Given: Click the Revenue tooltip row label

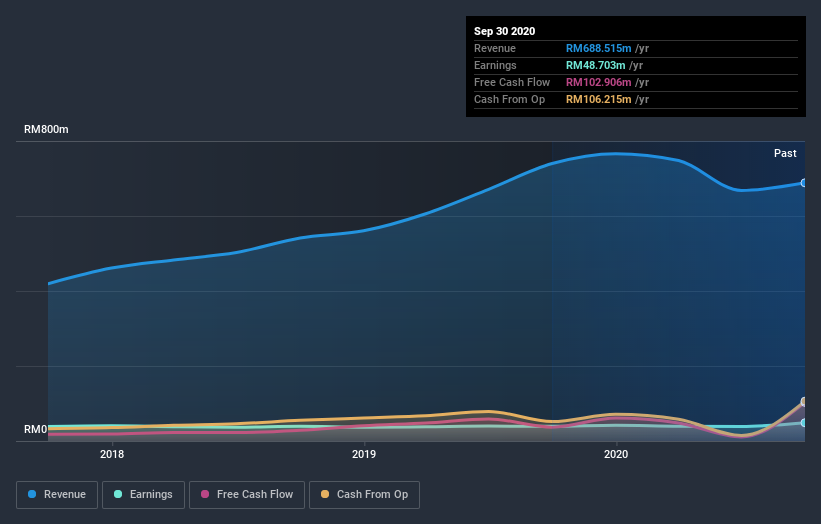Looking at the screenshot, I should 495,48.
